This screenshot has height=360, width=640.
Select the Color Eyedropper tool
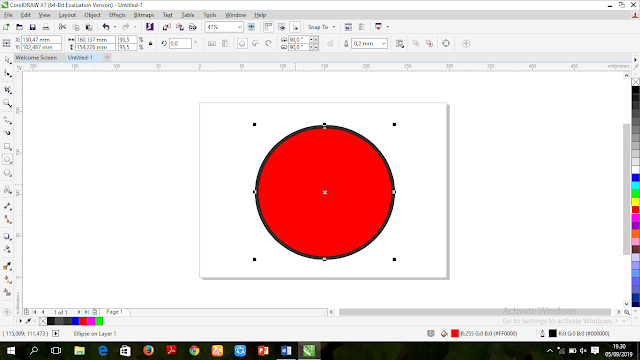(x=7, y=266)
